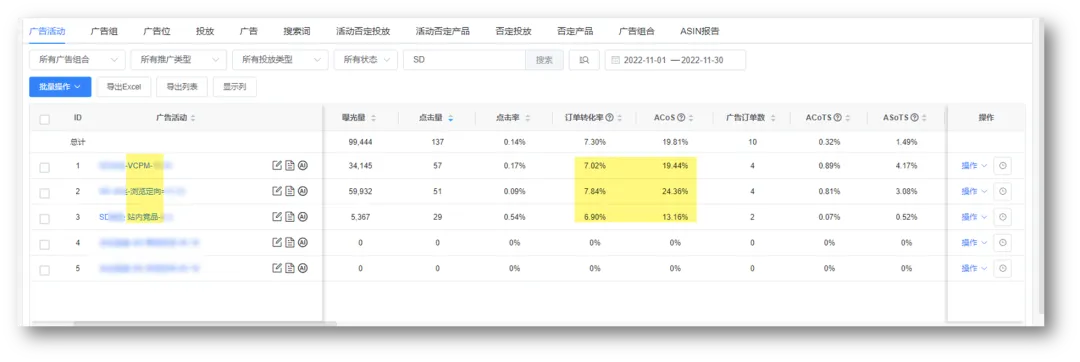Click the clock history button in row 1
Screen dimensions: 1080x362
click(1003, 166)
